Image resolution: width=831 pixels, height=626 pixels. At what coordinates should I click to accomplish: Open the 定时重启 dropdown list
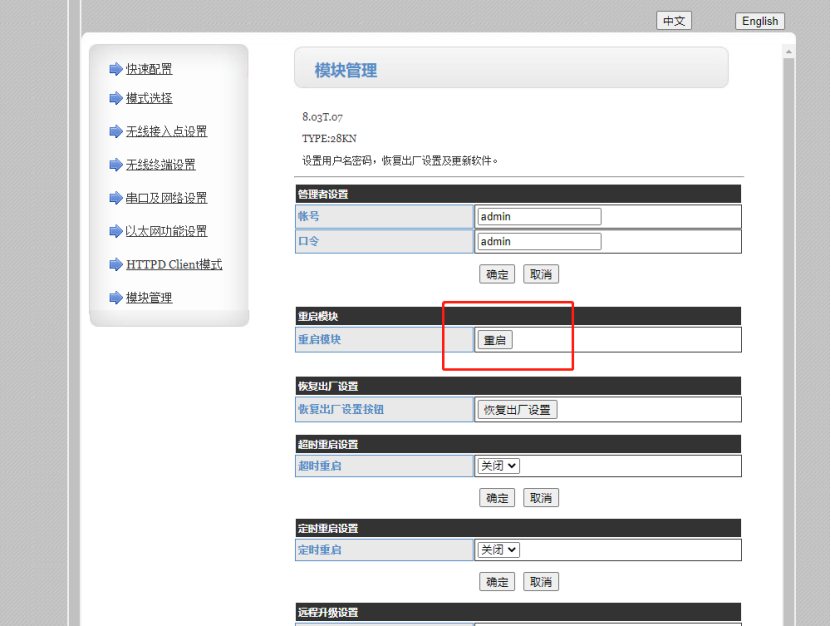point(499,550)
